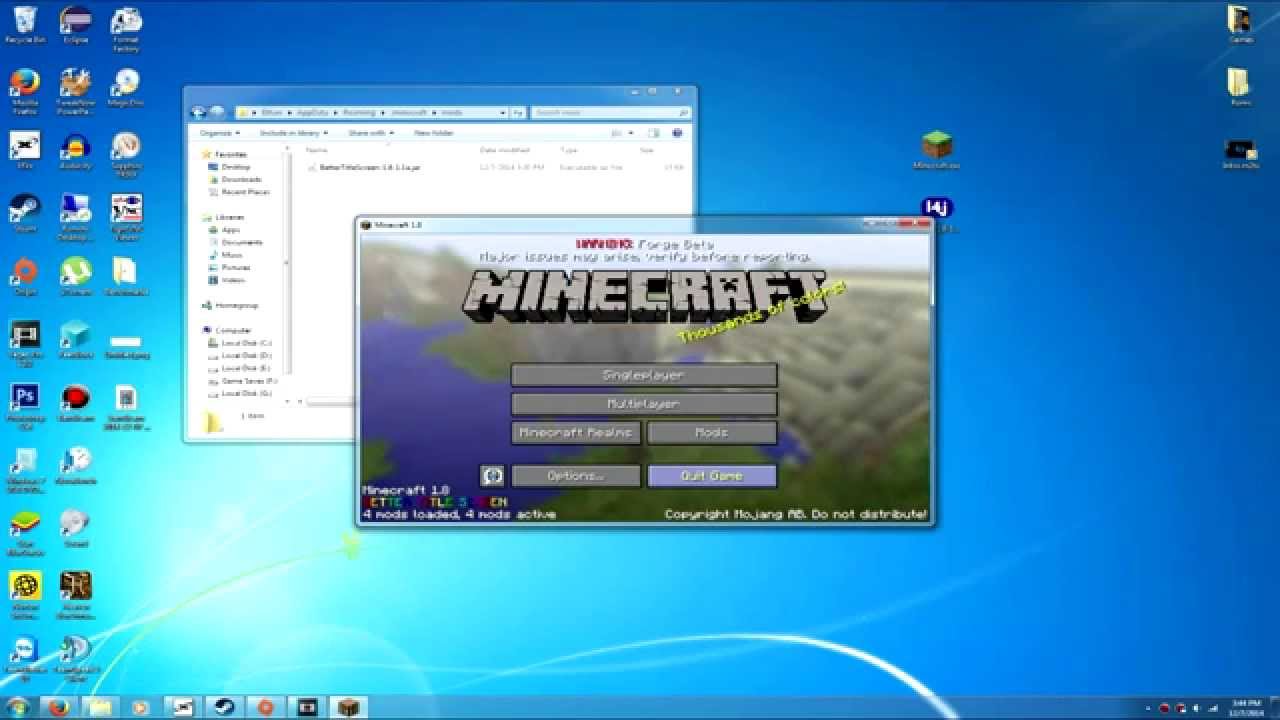The width and height of the screenshot is (1280, 720).
Task: Open the Pictures library in Explorer
Action: click(x=236, y=268)
